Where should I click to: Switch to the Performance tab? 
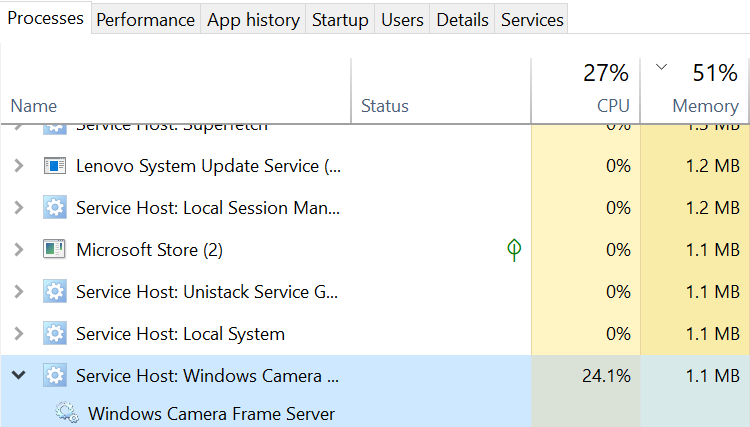pyautogui.click(x=145, y=19)
